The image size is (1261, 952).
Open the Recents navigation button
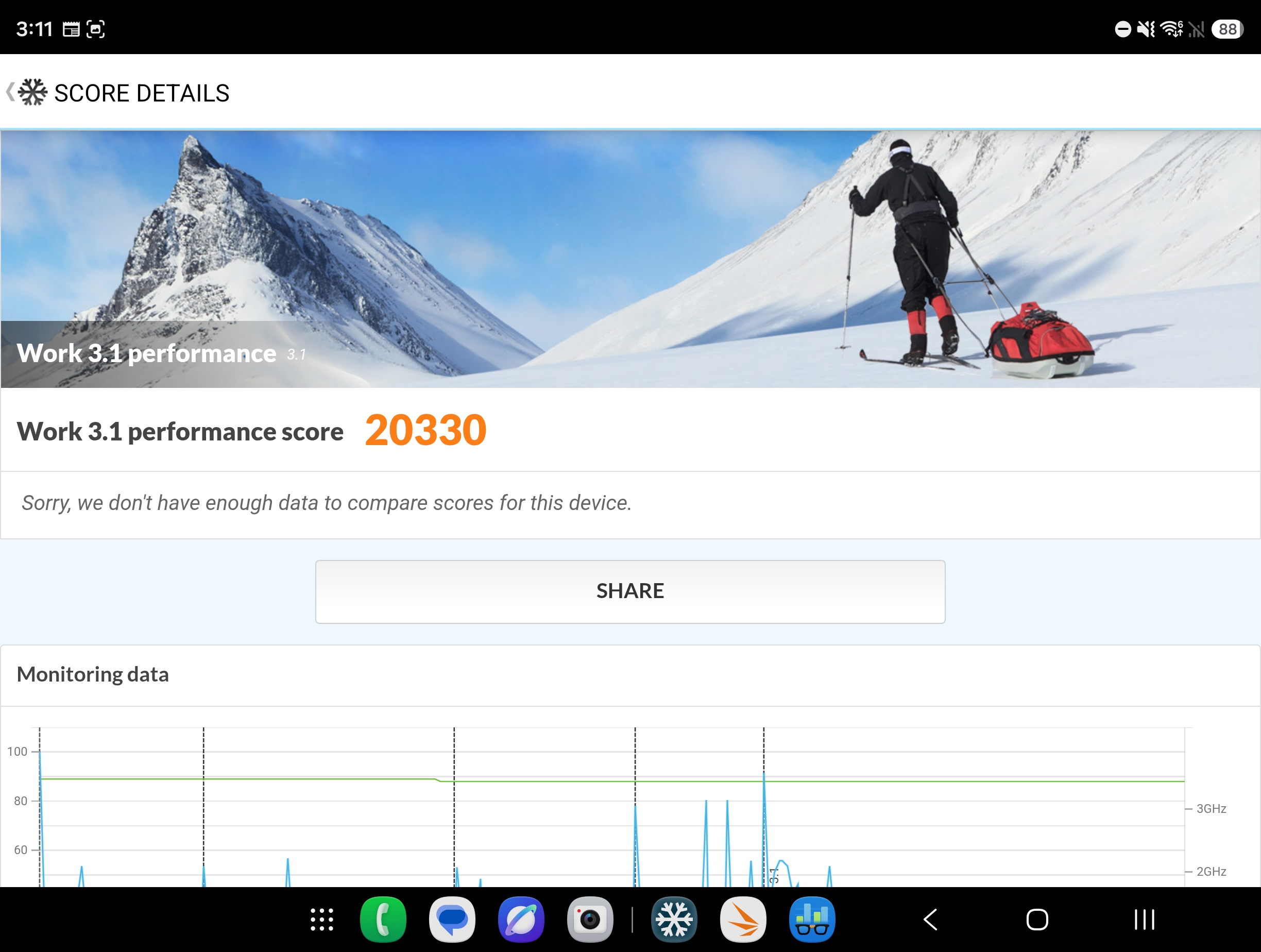tap(1144, 920)
